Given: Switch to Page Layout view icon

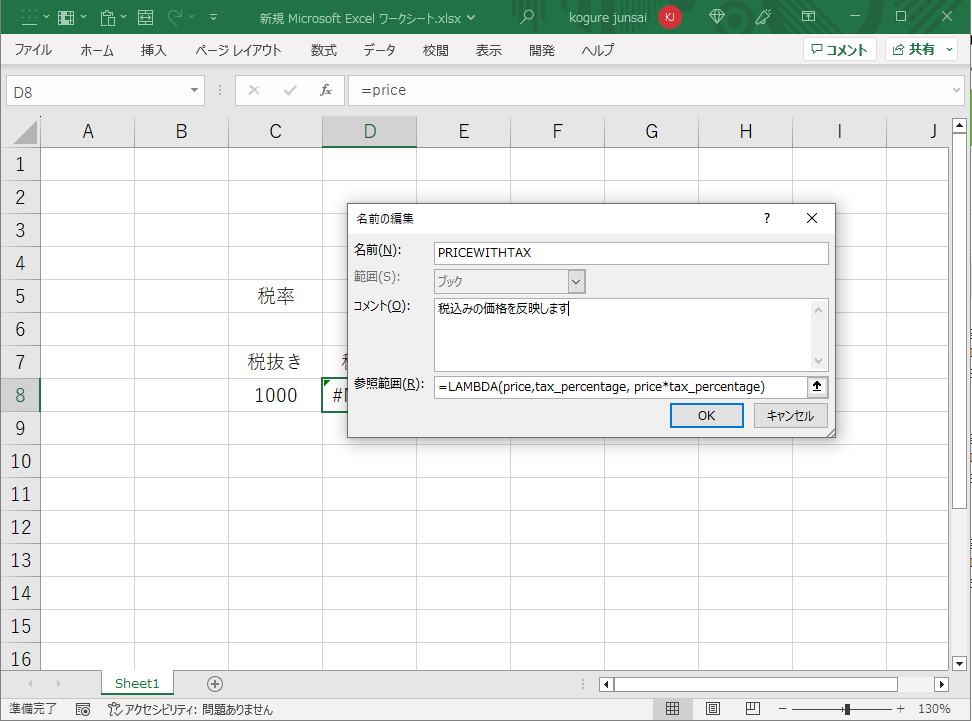Looking at the screenshot, I should [713, 708].
